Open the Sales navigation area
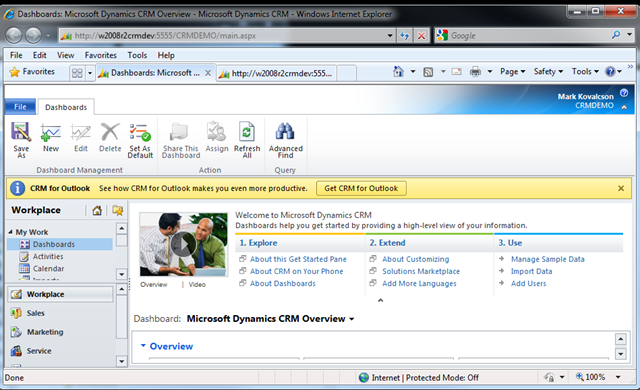 point(36,313)
